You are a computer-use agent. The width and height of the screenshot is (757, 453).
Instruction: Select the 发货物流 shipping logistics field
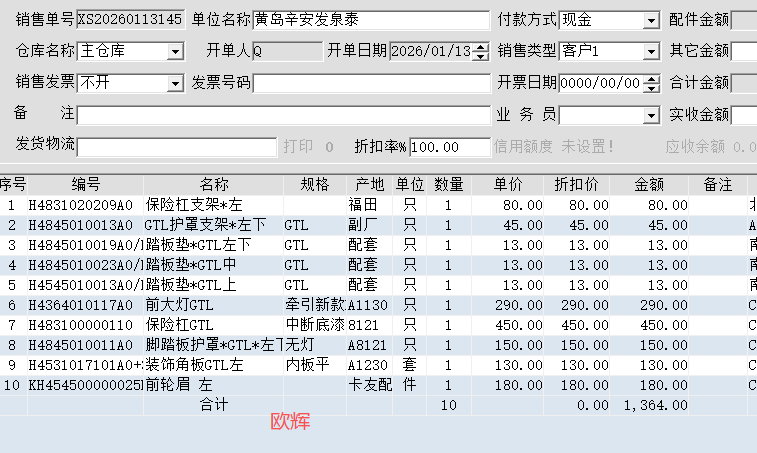176,147
